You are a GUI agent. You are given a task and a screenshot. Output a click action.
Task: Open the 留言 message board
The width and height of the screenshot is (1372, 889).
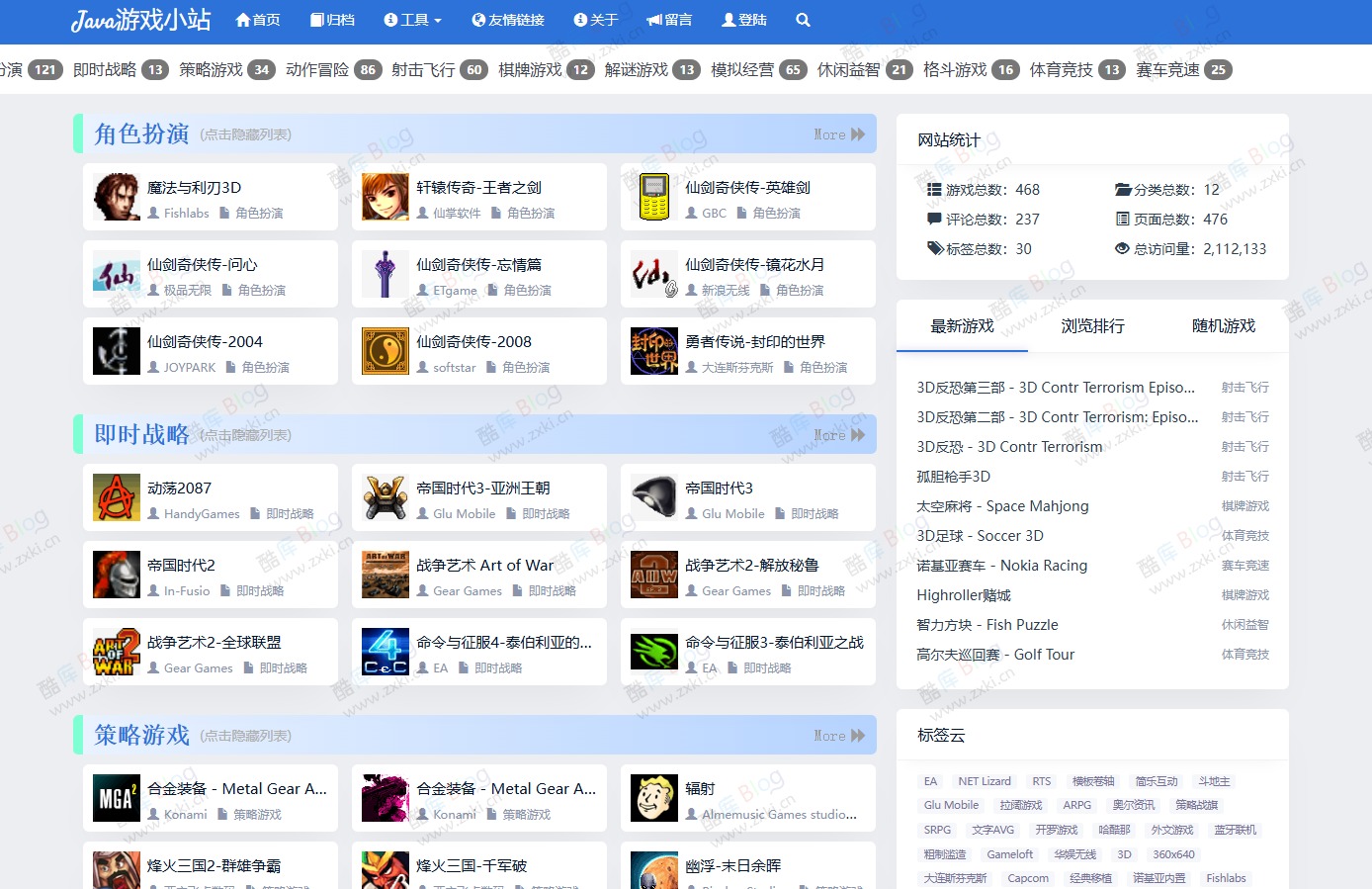point(669,20)
